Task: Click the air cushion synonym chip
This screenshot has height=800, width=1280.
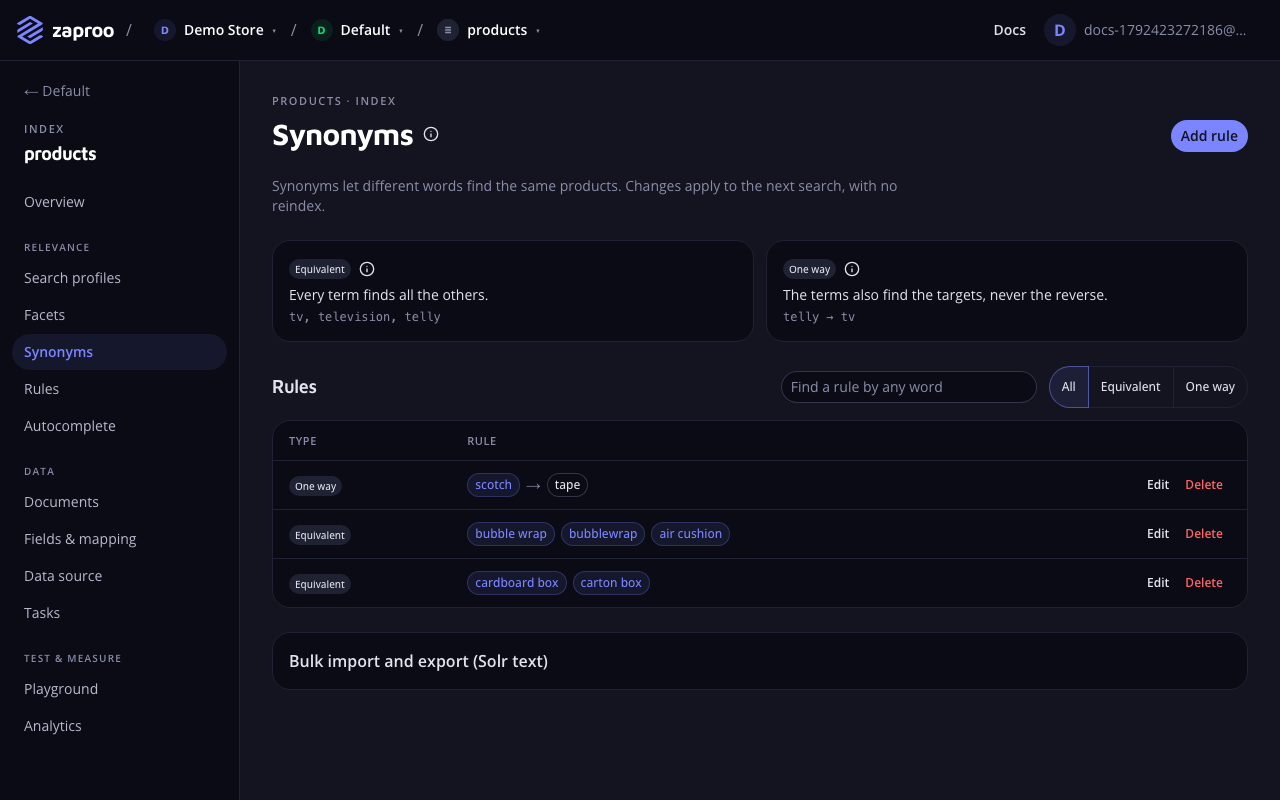Action: [x=690, y=534]
